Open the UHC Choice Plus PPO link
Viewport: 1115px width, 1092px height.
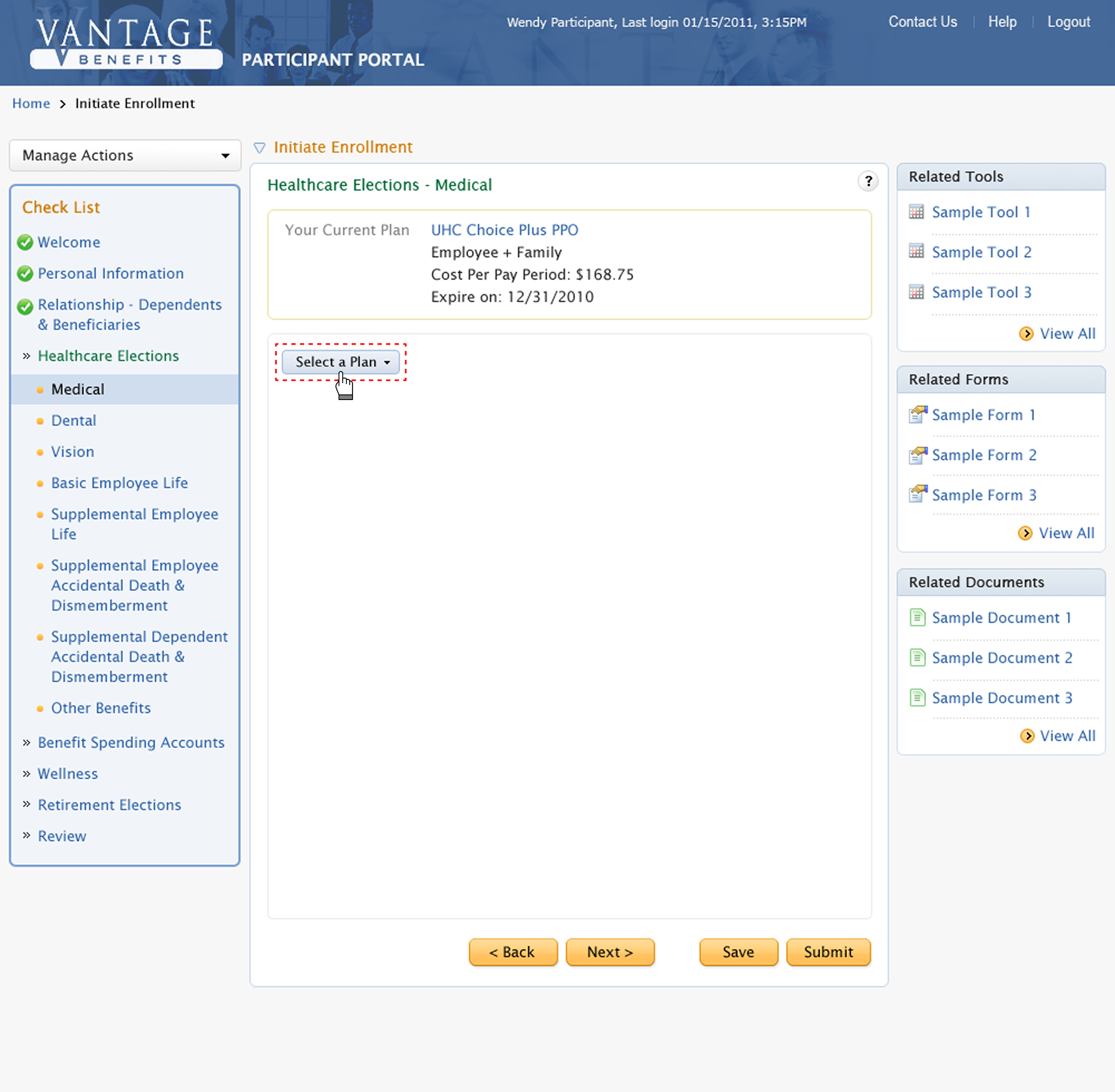pos(504,230)
